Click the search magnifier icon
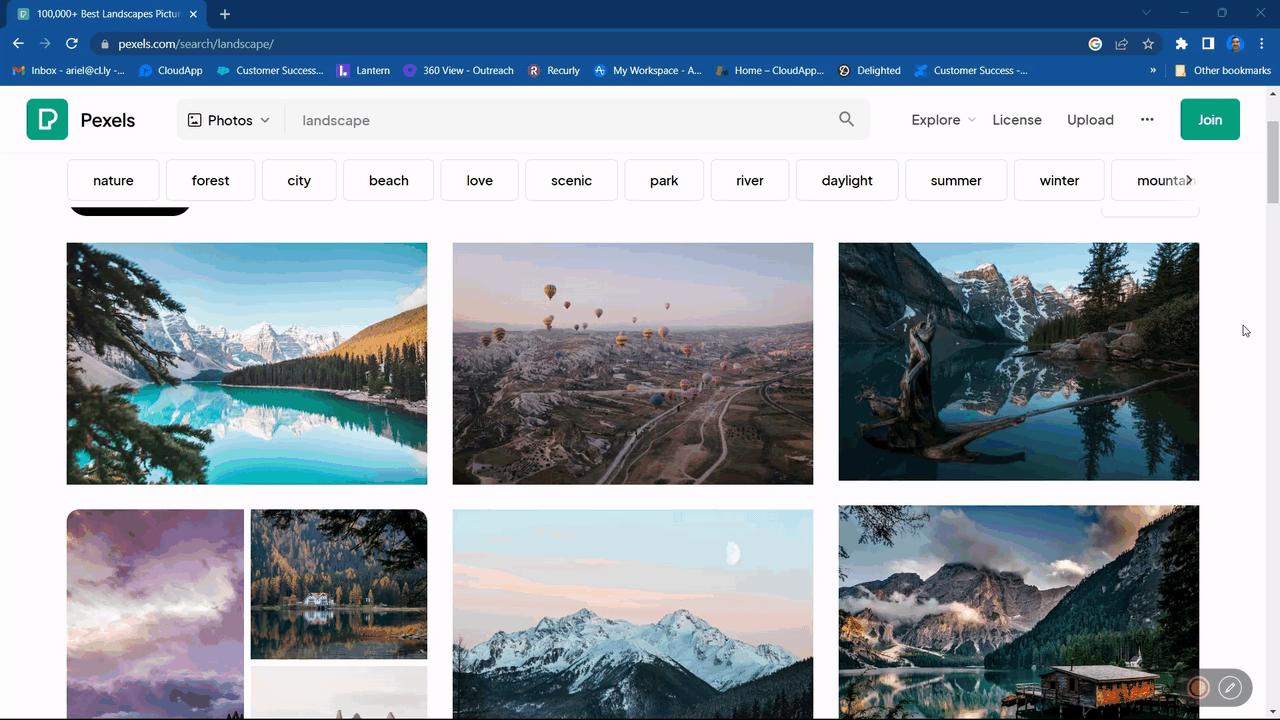 tap(846, 119)
